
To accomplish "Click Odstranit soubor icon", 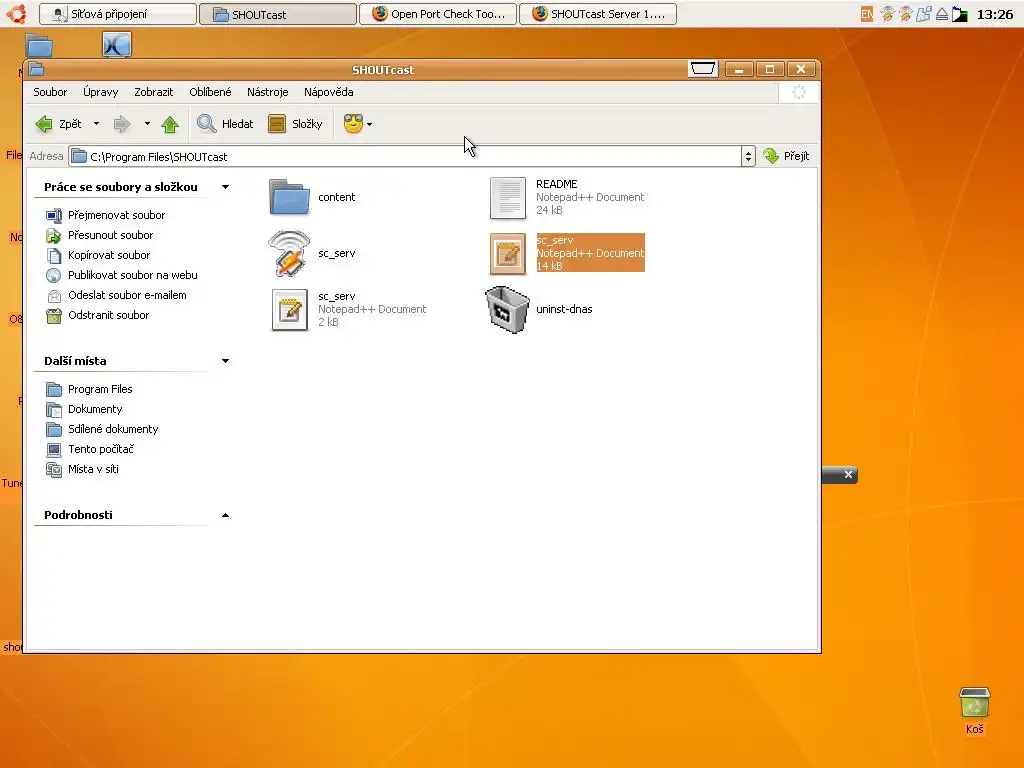I will pyautogui.click(x=54, y=316).
